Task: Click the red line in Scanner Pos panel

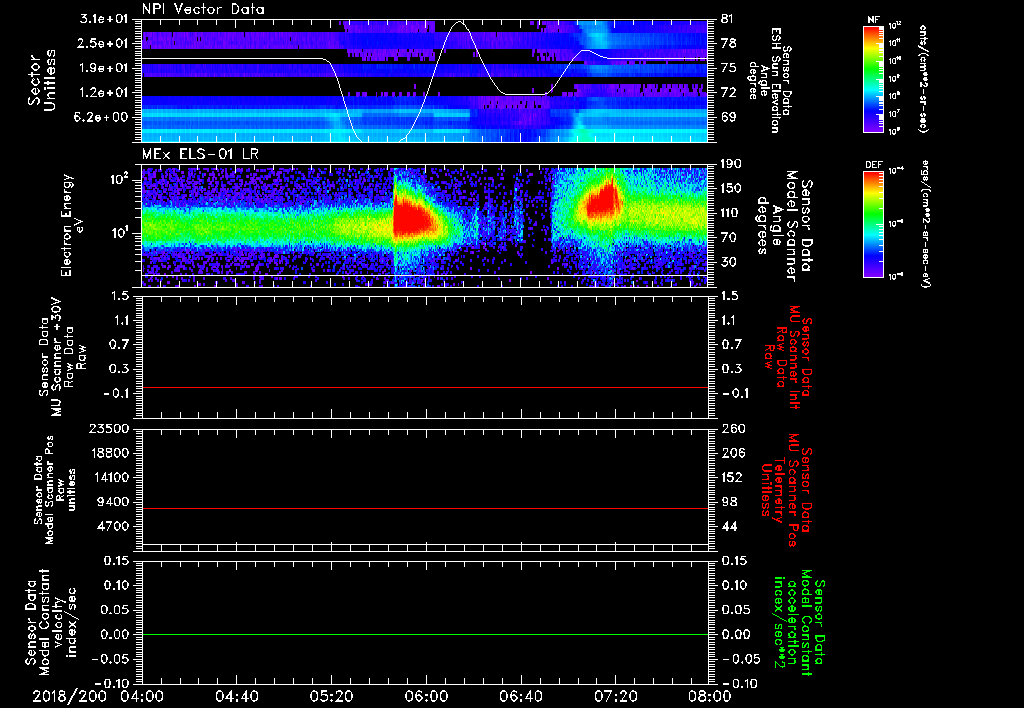Action: click(425, 508)
